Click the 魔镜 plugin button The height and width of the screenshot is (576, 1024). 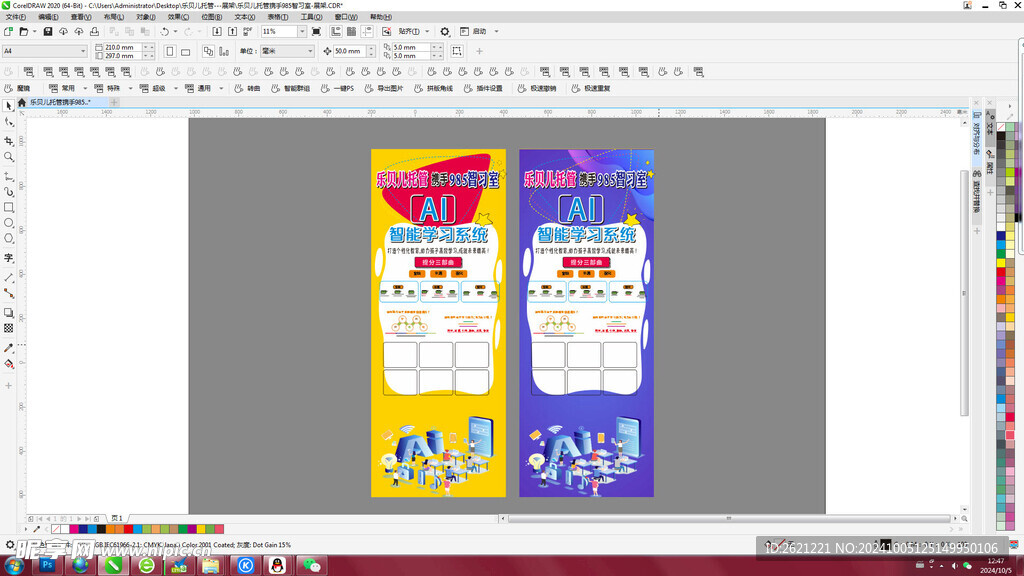(18, 88)
